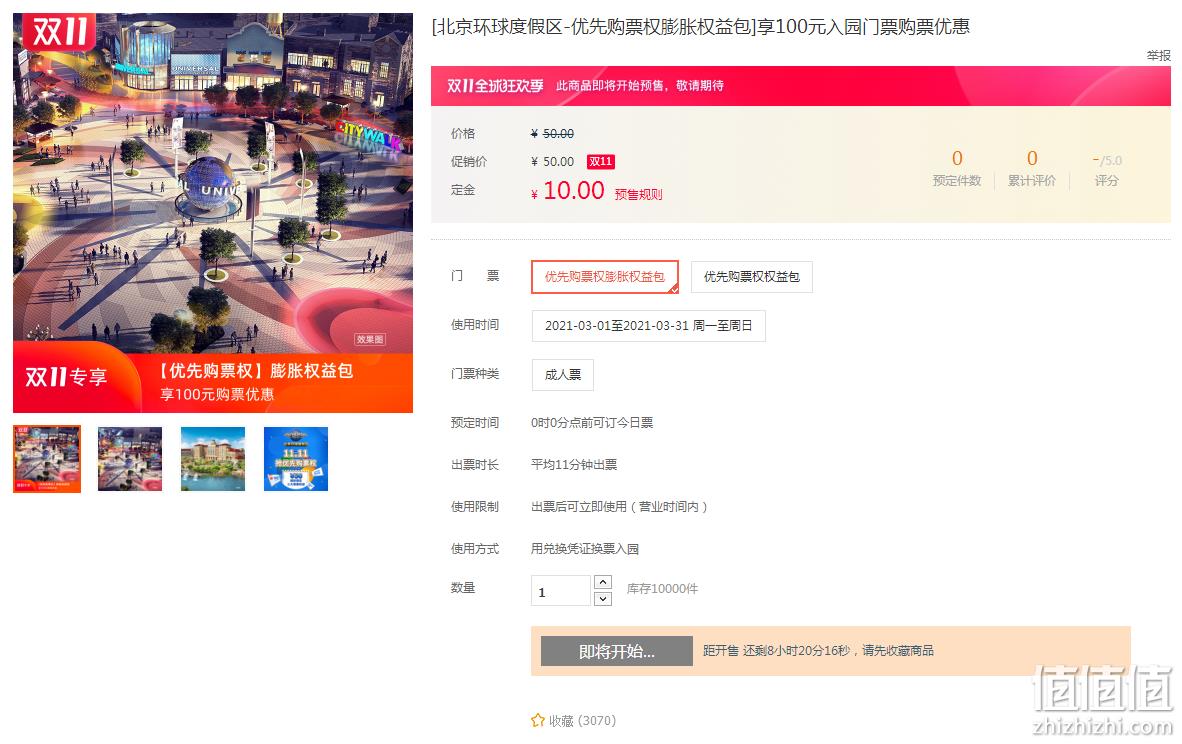Click the countdown text 距开售
1182x744 pixels.
[818, 651]
